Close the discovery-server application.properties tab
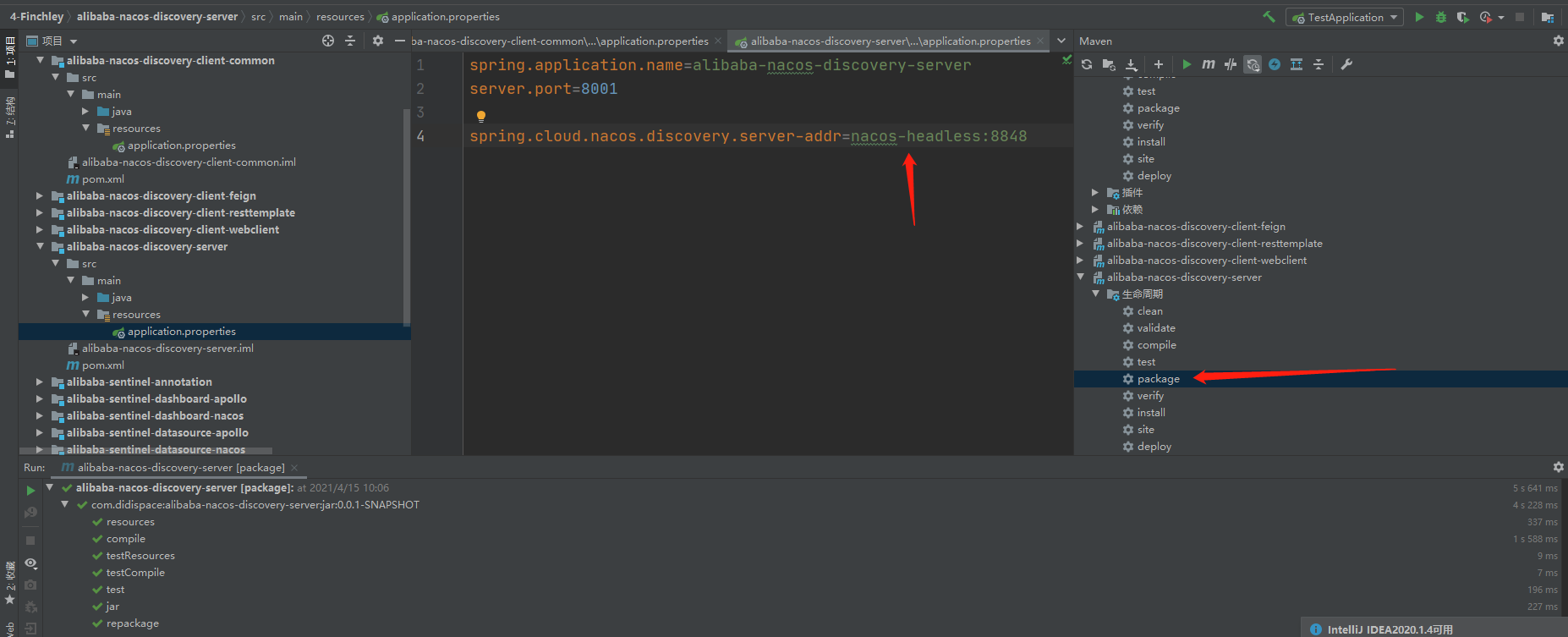1568x637 pixels. [1040, 41]
